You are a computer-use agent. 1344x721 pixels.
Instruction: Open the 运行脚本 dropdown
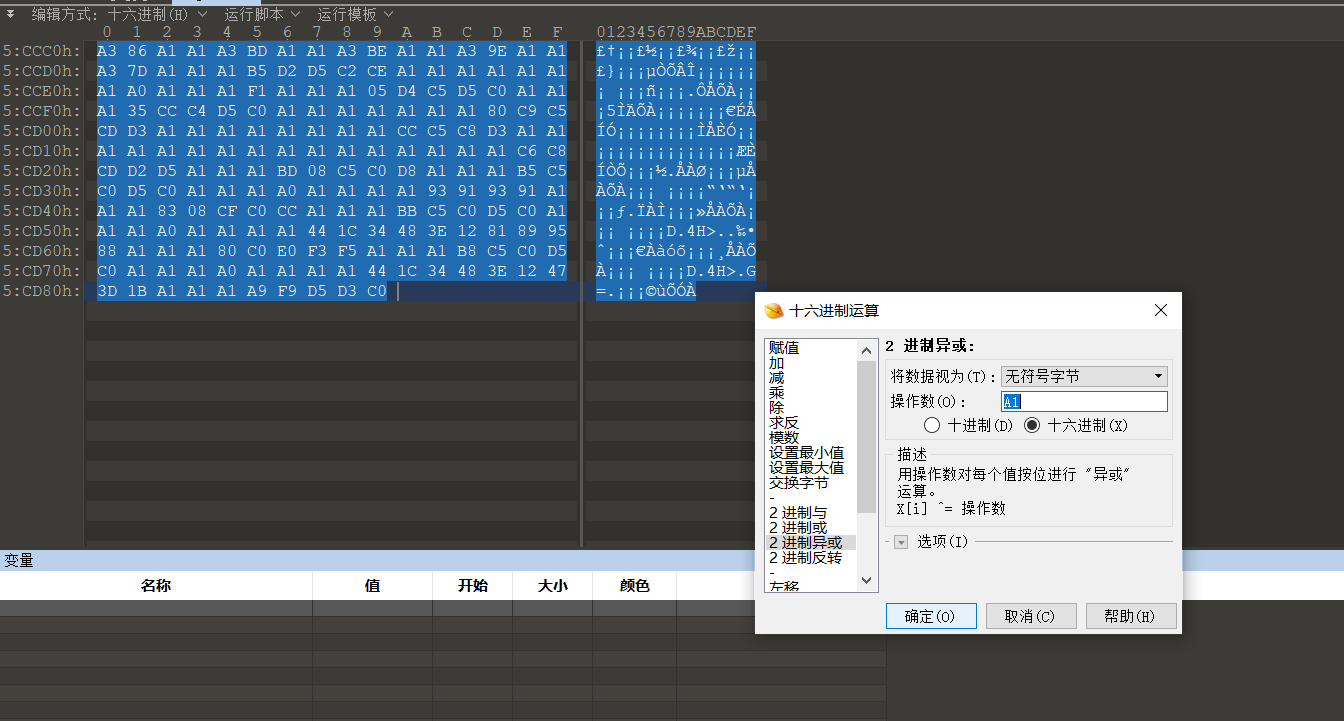[261, 14]
